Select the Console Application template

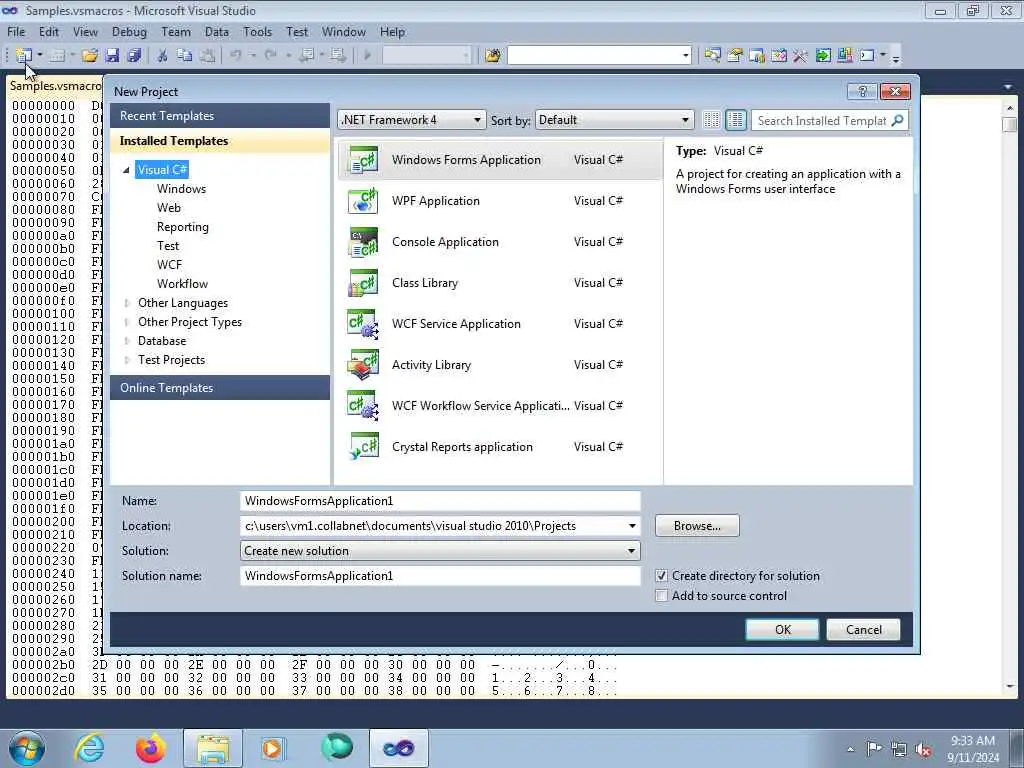500,242
